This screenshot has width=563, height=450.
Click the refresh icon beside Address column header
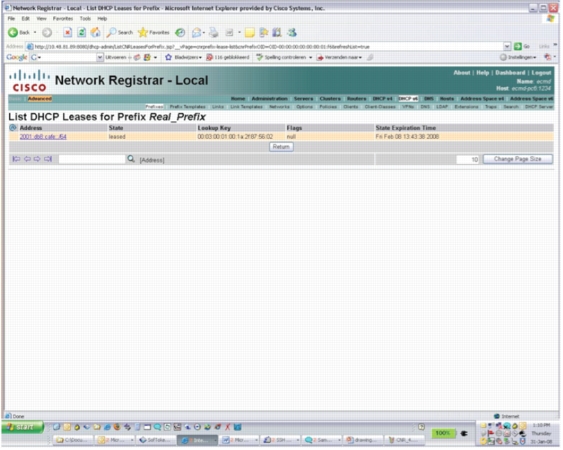(x=13, y=127)
